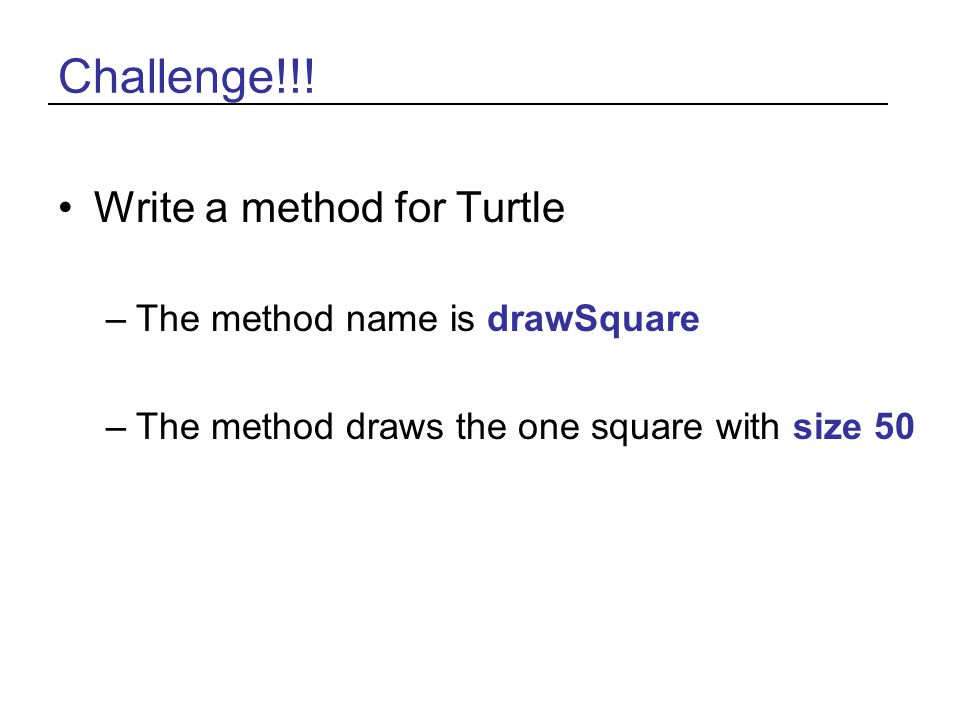Click the word "is" before "drawSquare"
960x720 pixels.
tap(462, 318)
